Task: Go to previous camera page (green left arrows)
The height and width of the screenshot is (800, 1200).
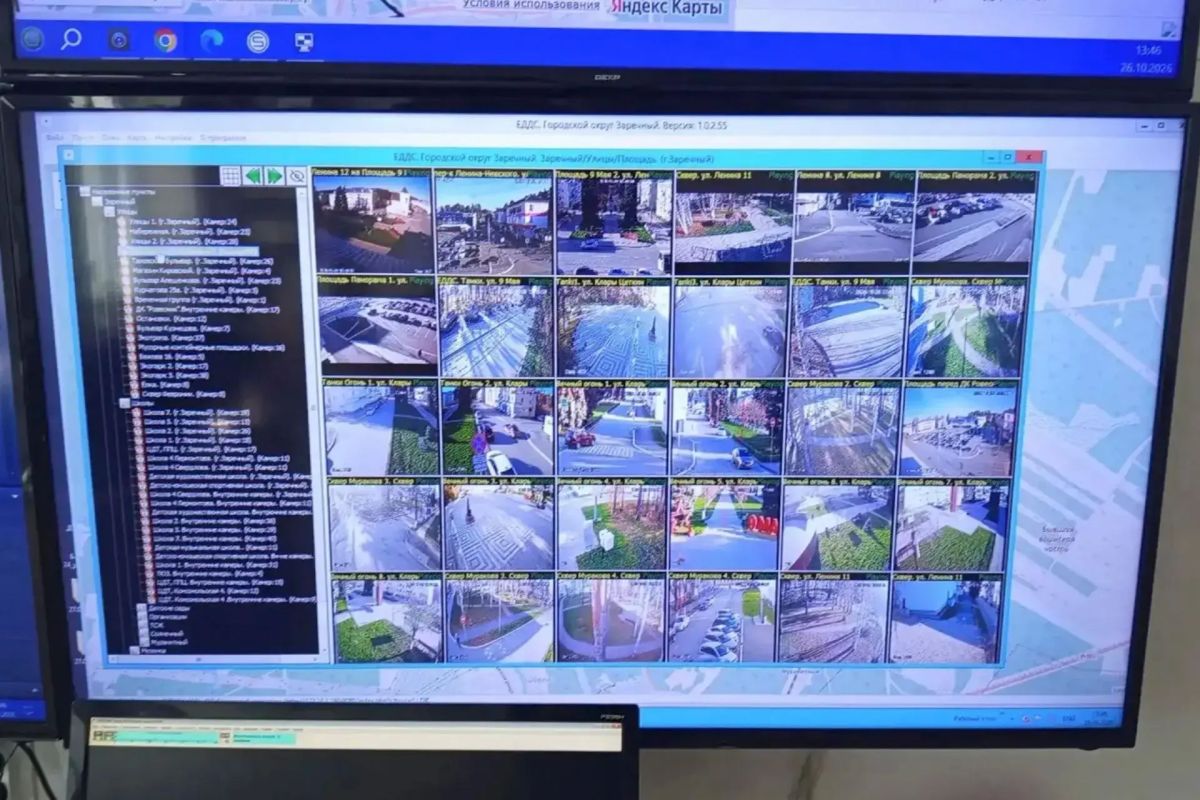Action: tap(252, 176)
